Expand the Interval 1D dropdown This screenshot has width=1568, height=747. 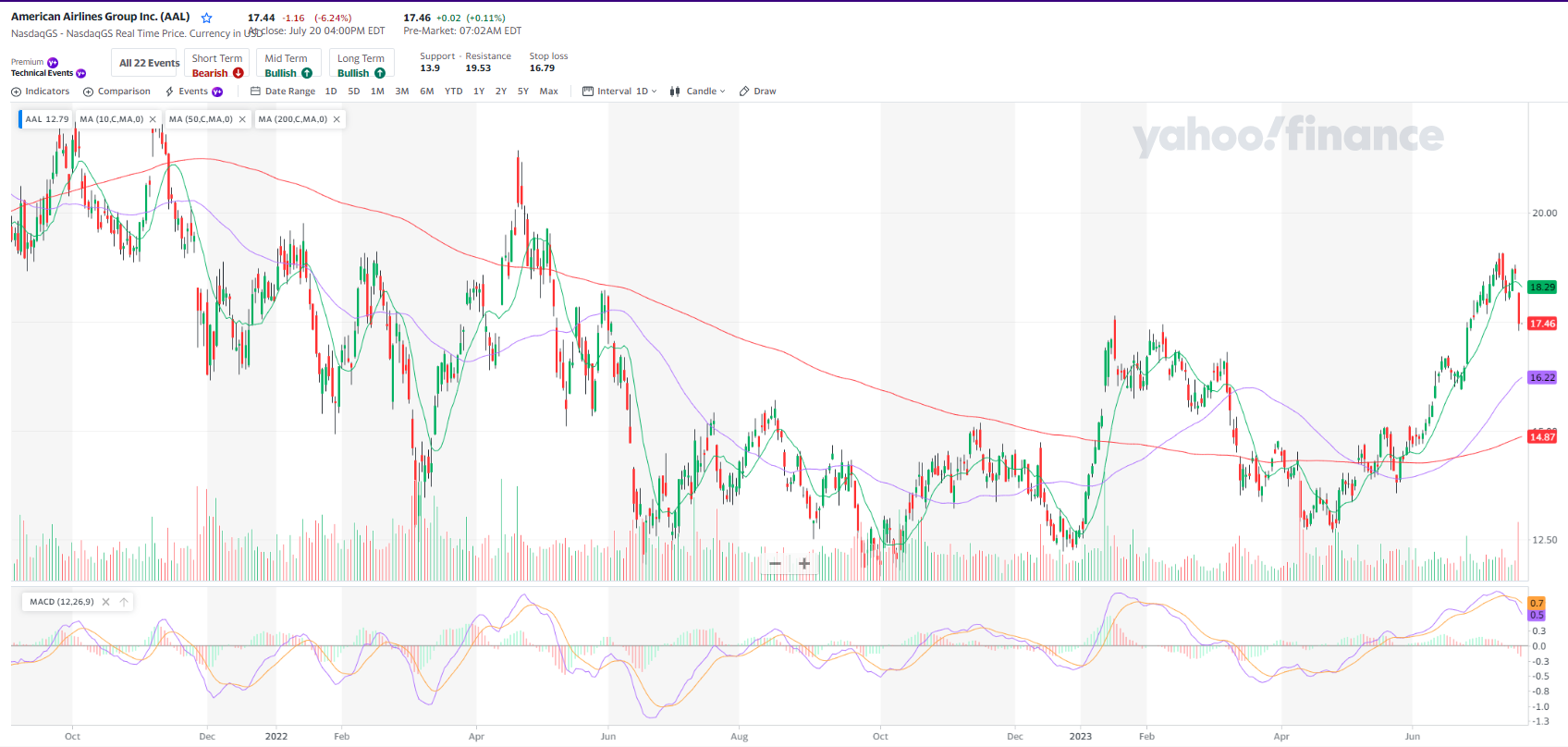[619, 92]
